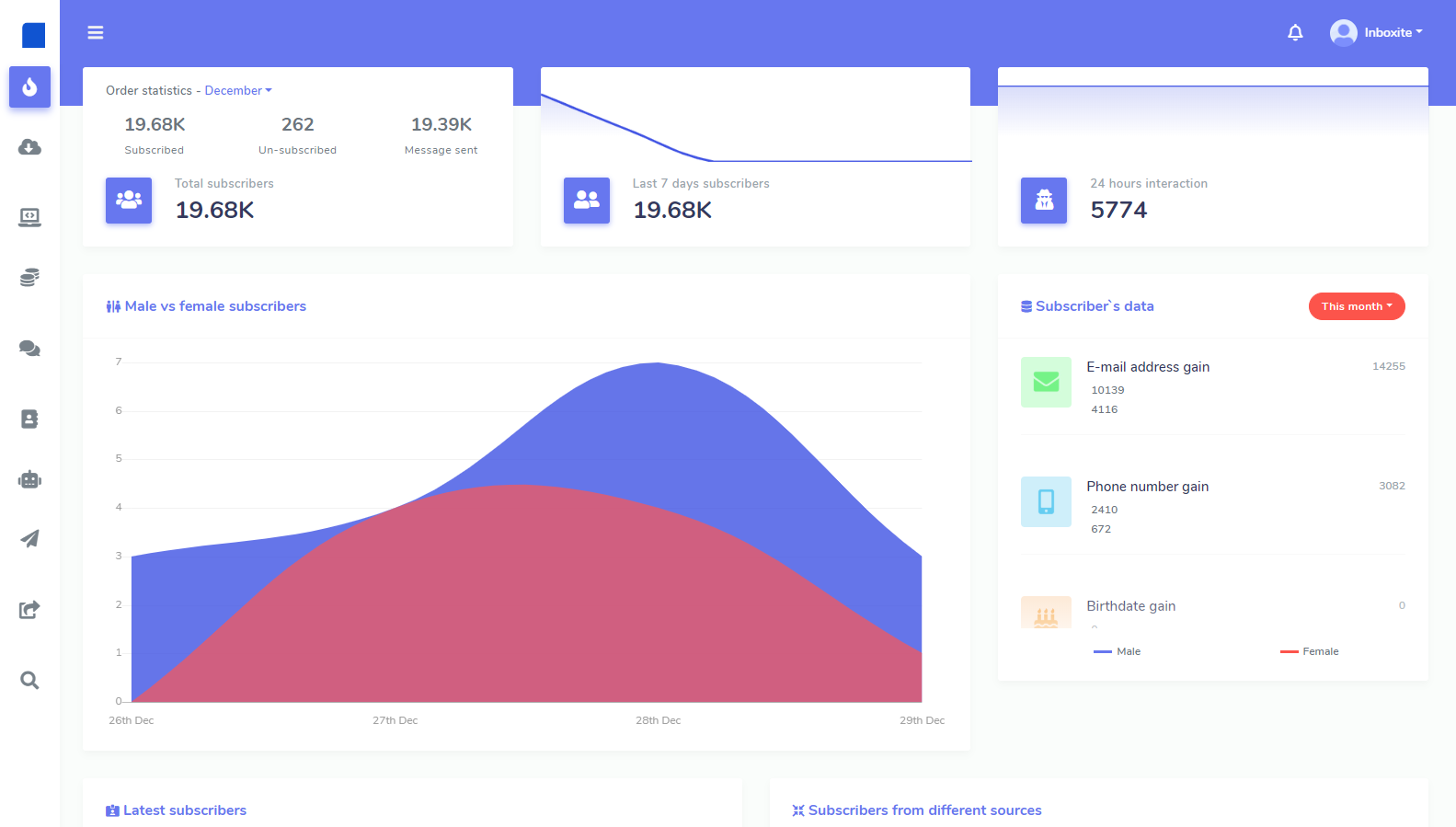The height and width of the screenshot is (827, 1456).
Task: Click the 27th Dec axis label
Action: point(396,720)
